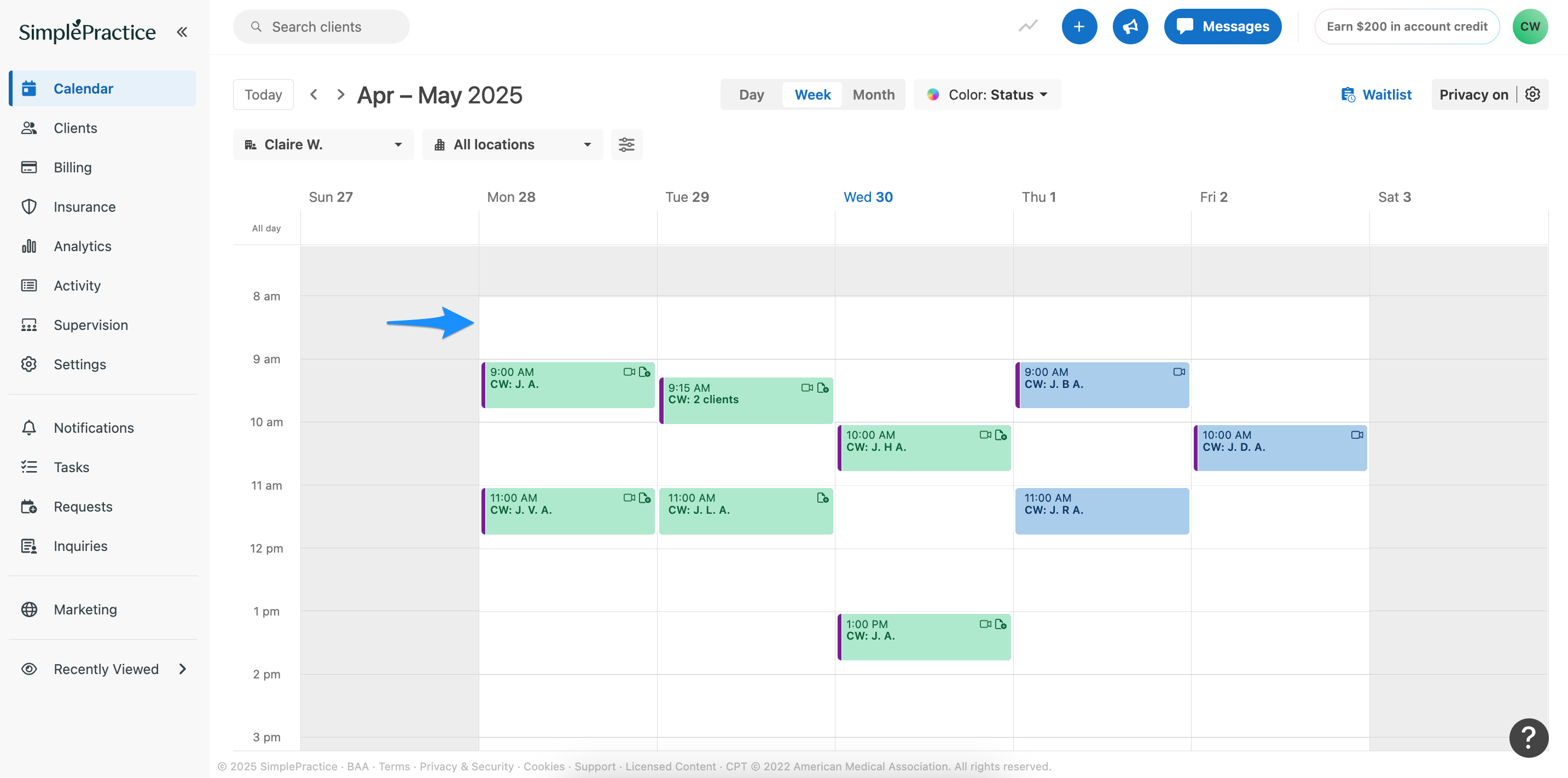Click the analytics trend line icon
The height and width of the screenshot is (778, 1568).
point(1028,26)
